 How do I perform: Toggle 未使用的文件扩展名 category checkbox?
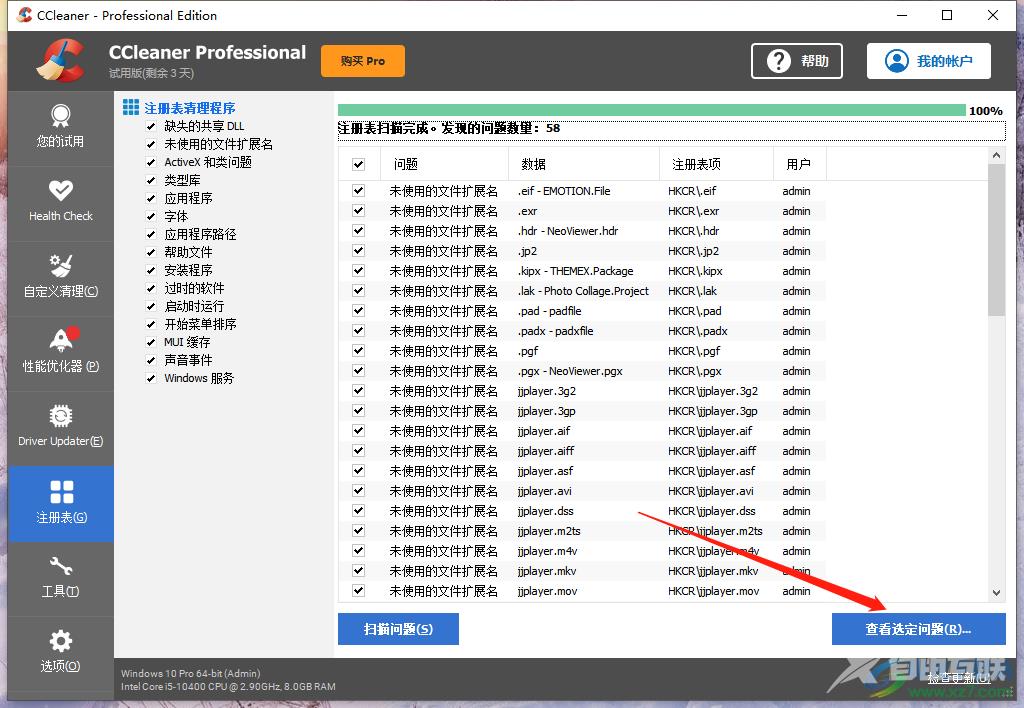151,144
